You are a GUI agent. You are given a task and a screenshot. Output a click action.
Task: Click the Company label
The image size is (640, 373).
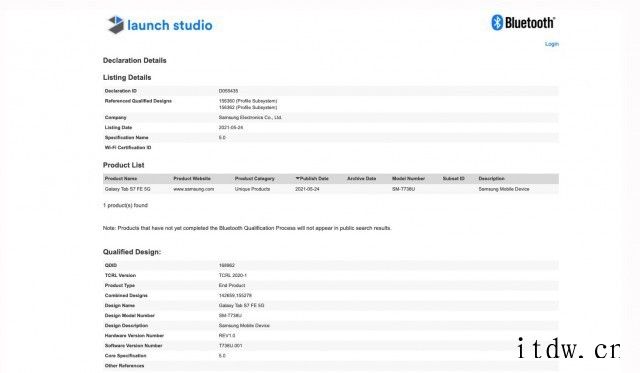click(x=116, y=118)
